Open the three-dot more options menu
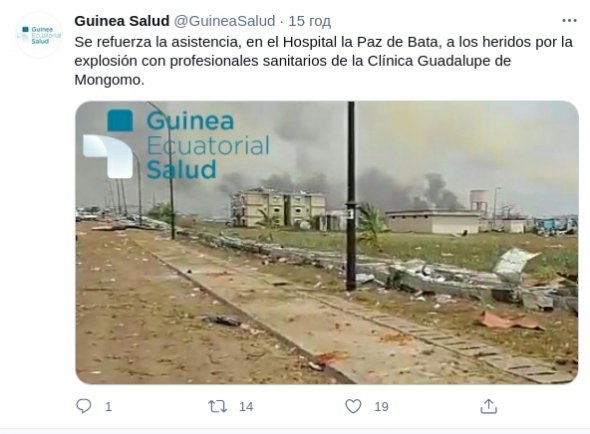The height and width of the screenshot is (434, 590). (x=569, y=21)
